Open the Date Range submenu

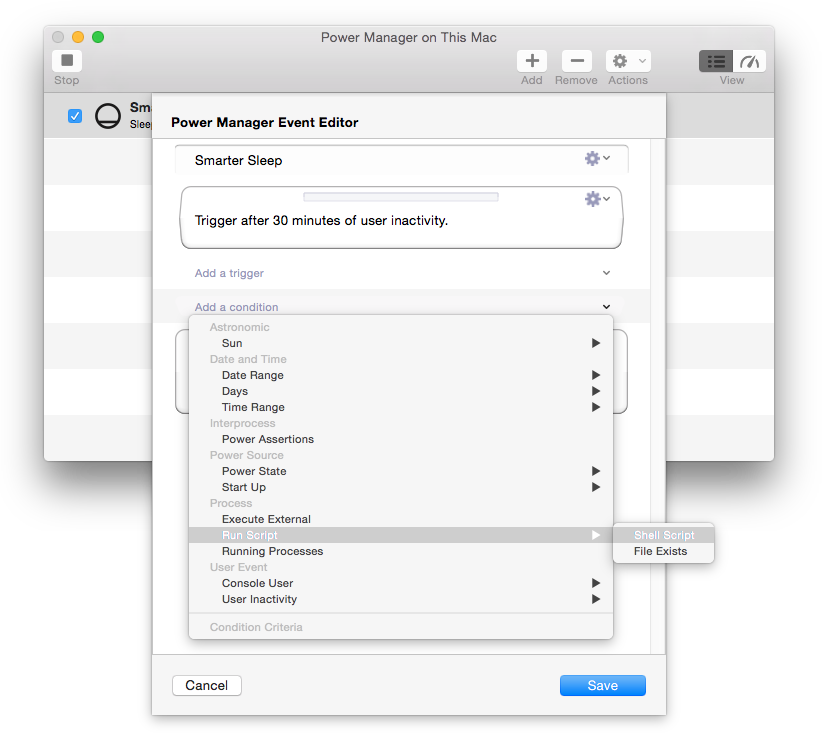click(401, 375)
